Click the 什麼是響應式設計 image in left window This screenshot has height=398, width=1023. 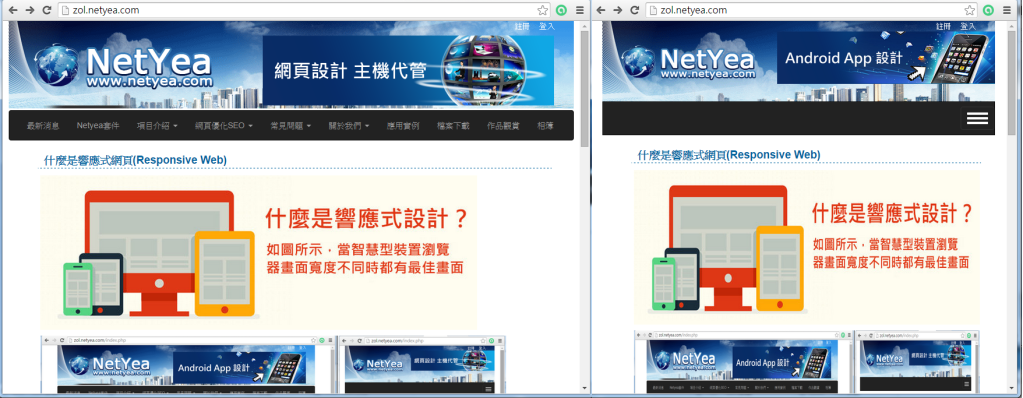point(258,253)
